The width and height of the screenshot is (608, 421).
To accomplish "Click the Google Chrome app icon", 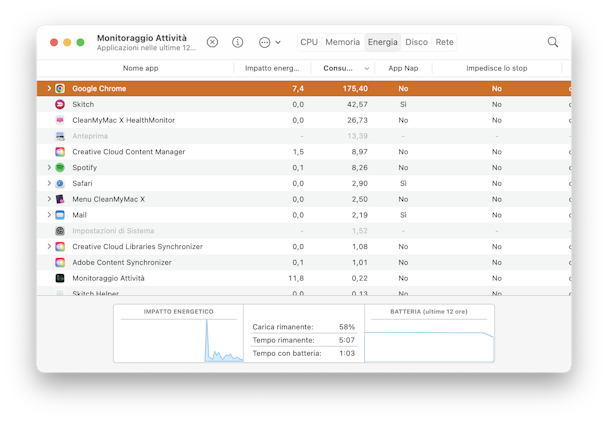I will pos(60,88).
